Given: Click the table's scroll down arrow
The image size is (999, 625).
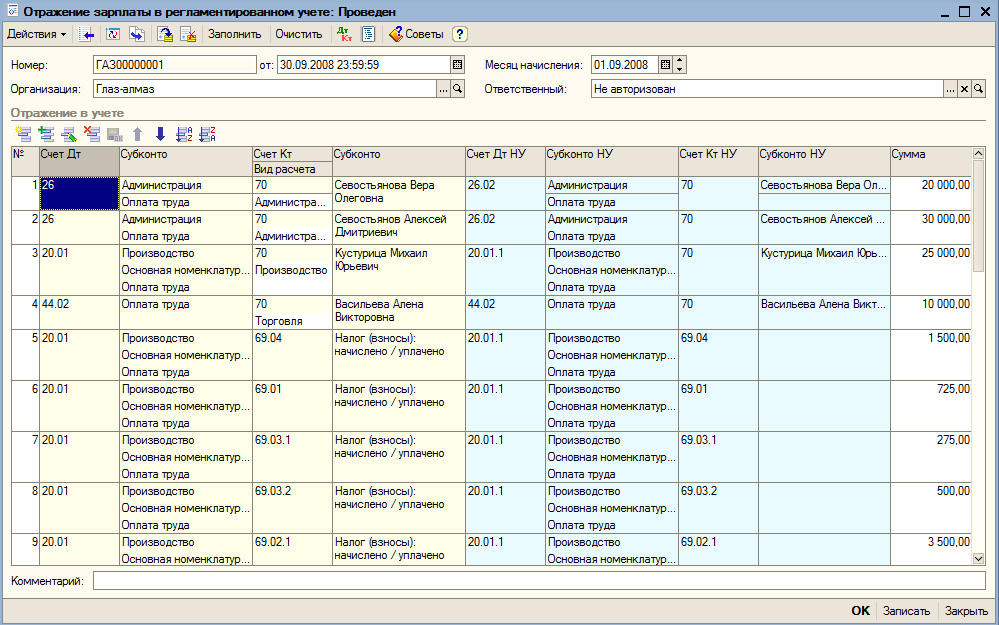Looking at the screenshot, I should (979, 559).
